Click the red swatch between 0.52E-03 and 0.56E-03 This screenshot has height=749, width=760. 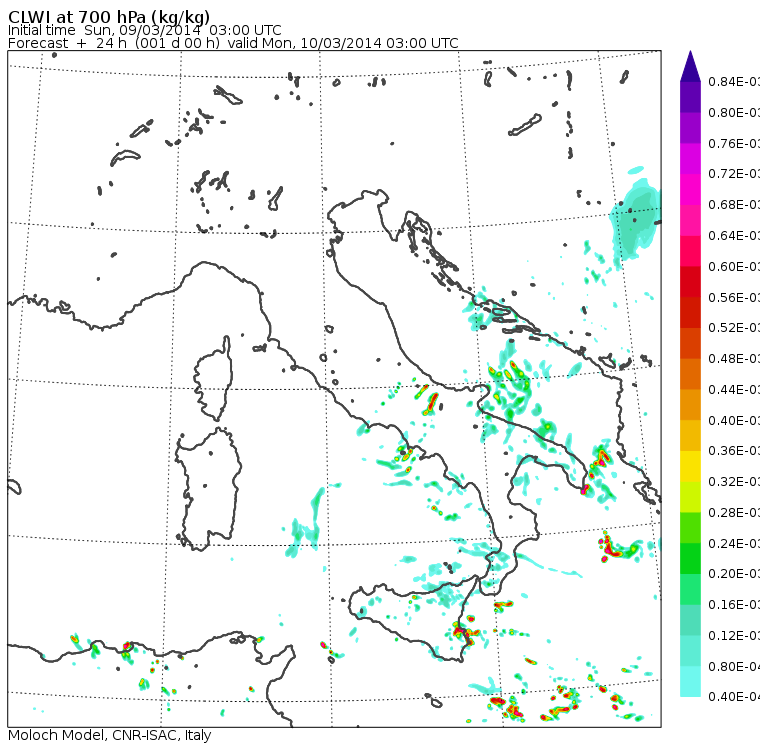click(x=690, y=313)
